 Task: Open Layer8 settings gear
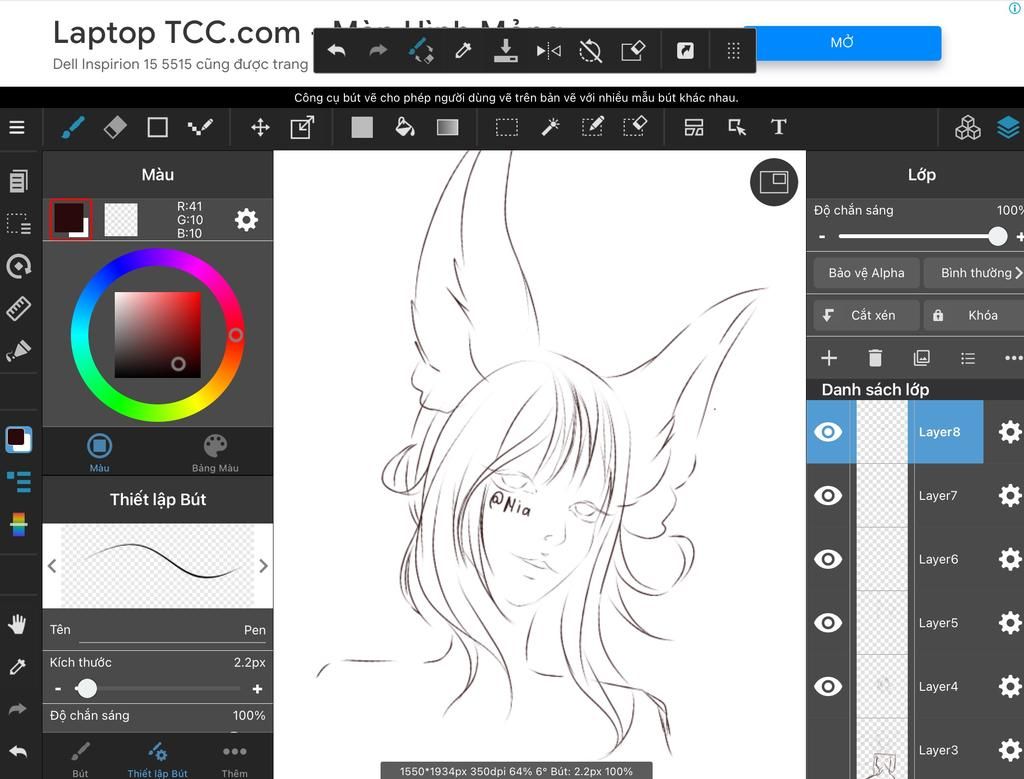click(x=1010, y=432)
